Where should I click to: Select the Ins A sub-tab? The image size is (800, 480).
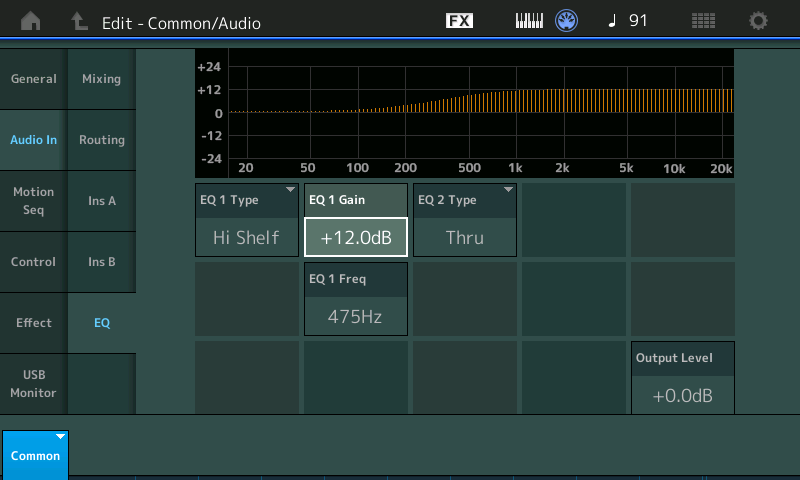pyautogui.click(x=101, y=201)
